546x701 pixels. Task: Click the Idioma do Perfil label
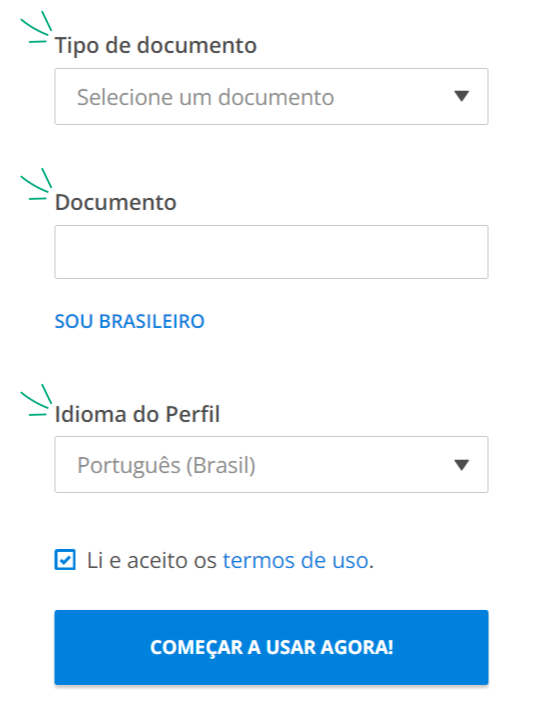click(x=137, y=414)
